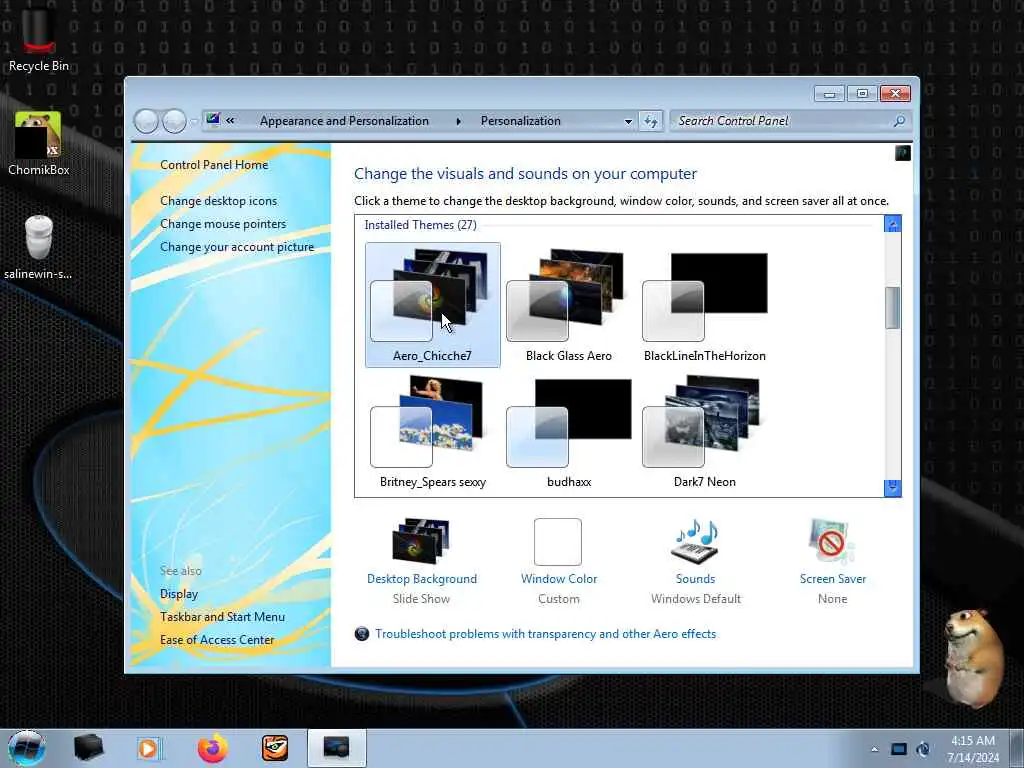1024x768 pixels.
Task: Close the Personalization window
Action: point(895,94)
